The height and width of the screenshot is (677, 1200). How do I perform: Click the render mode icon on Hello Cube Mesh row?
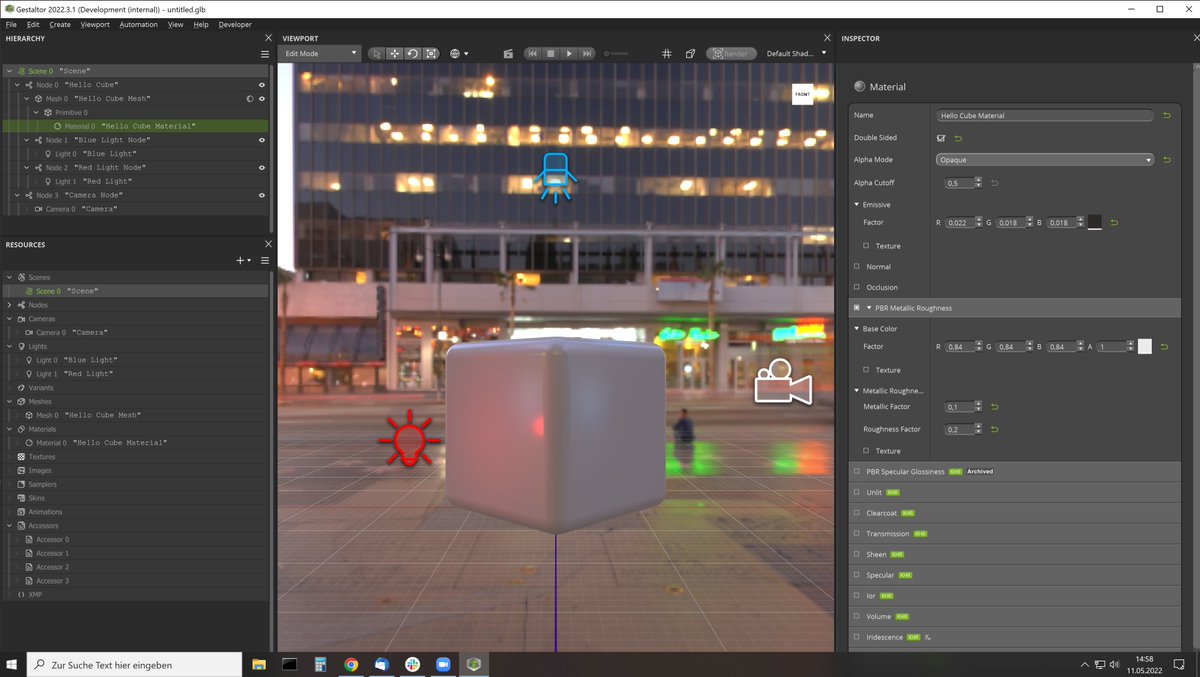coord(250,99)
